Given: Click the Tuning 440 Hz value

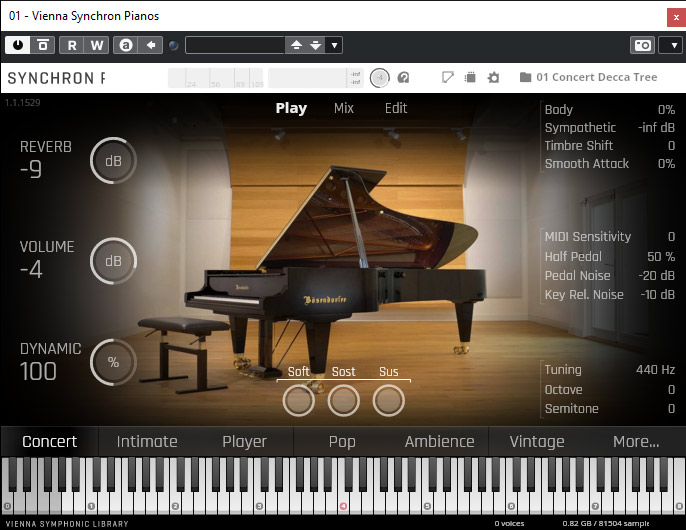Looking at the screenshot, I should click(655, 370).
